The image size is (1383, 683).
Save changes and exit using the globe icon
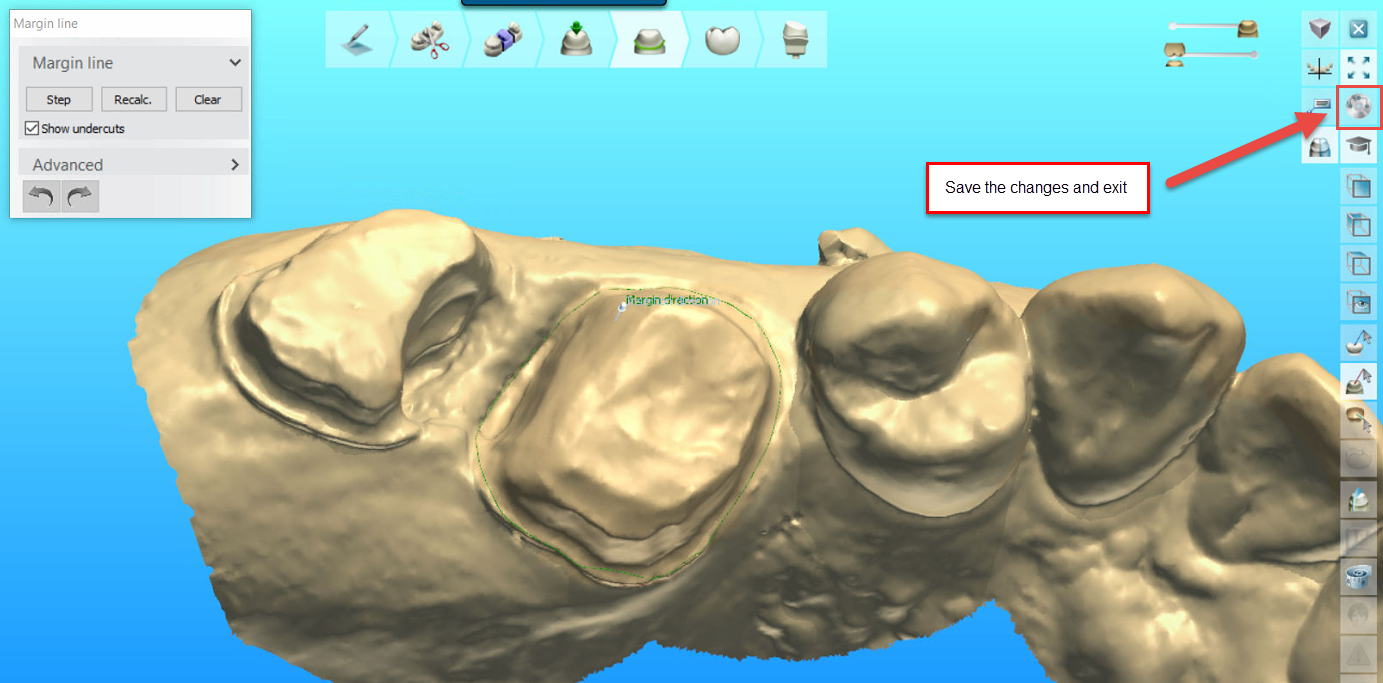pos(1359,107)
